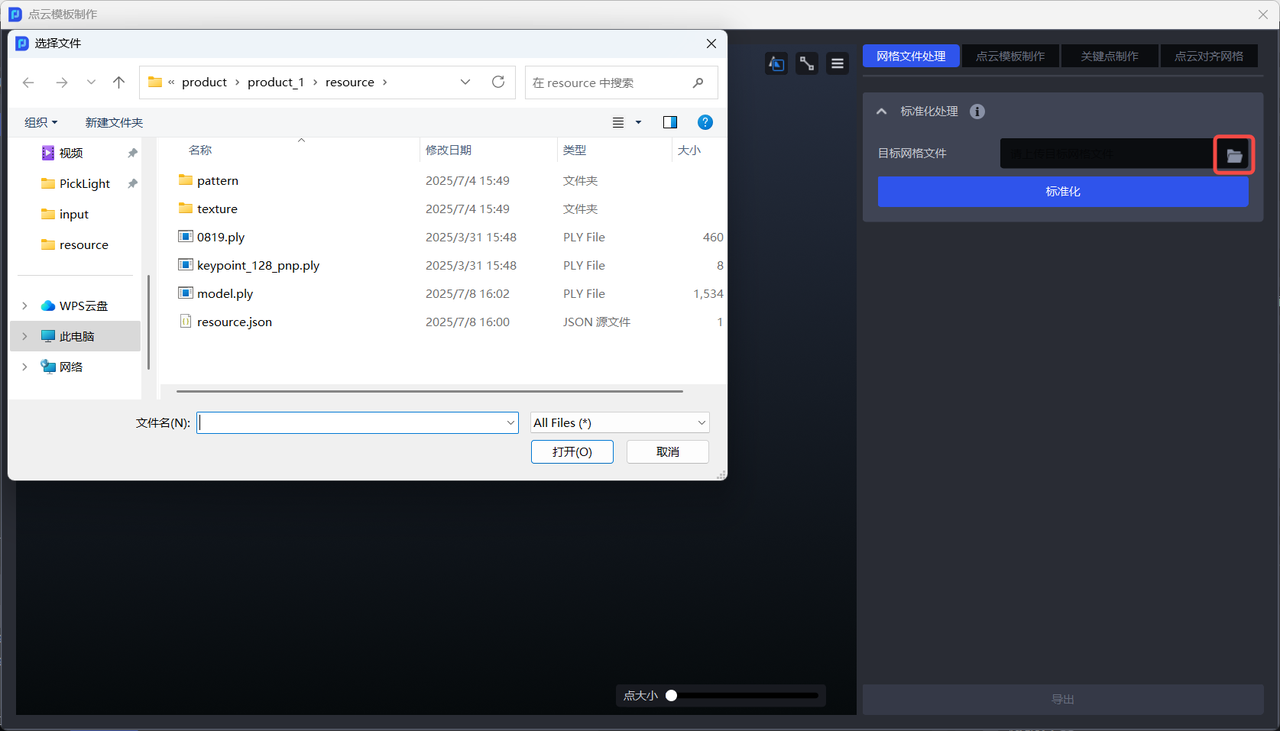Click the blue help question mark icon

coord(705,122)
